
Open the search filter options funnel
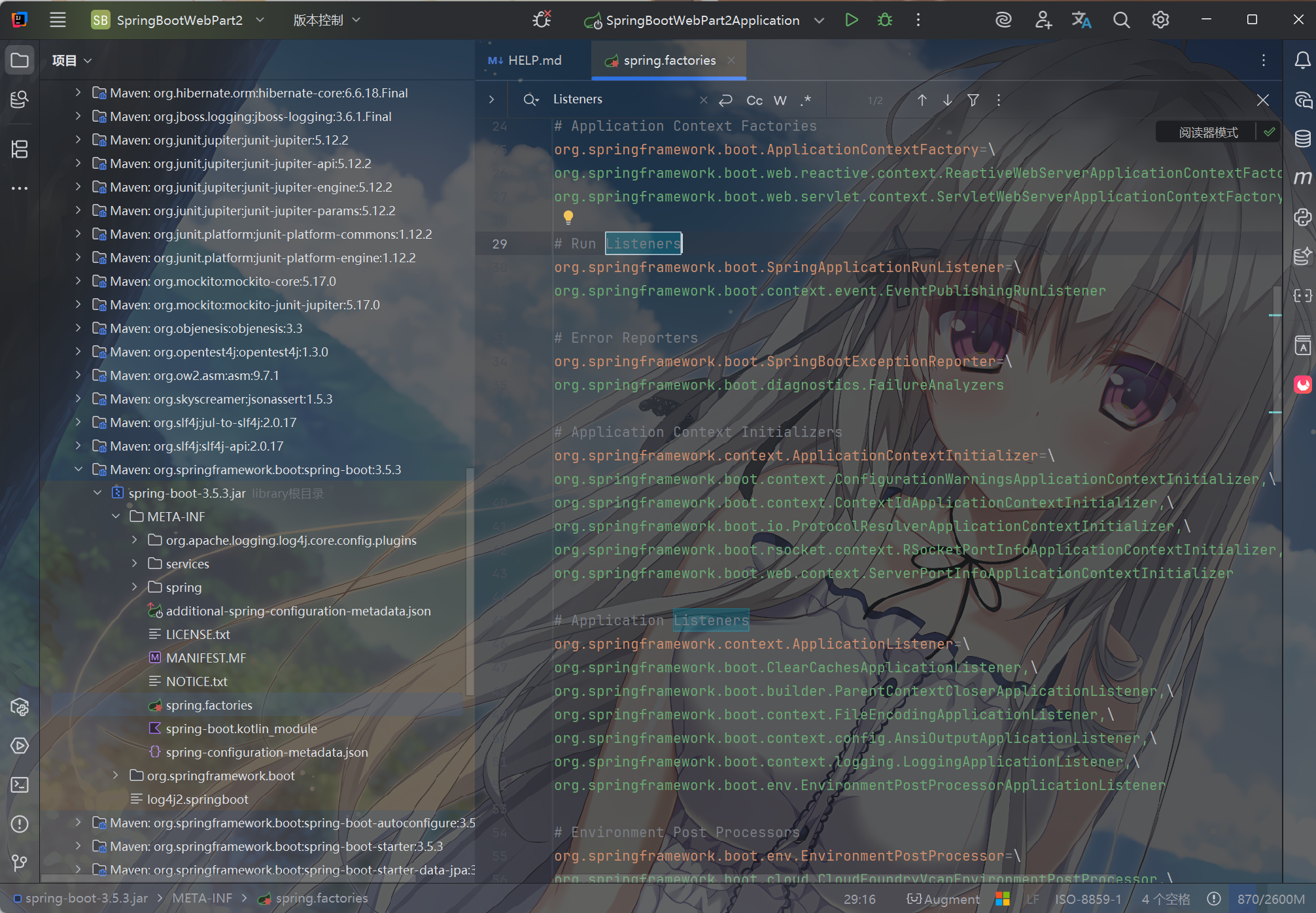click(x=973, y=99)
